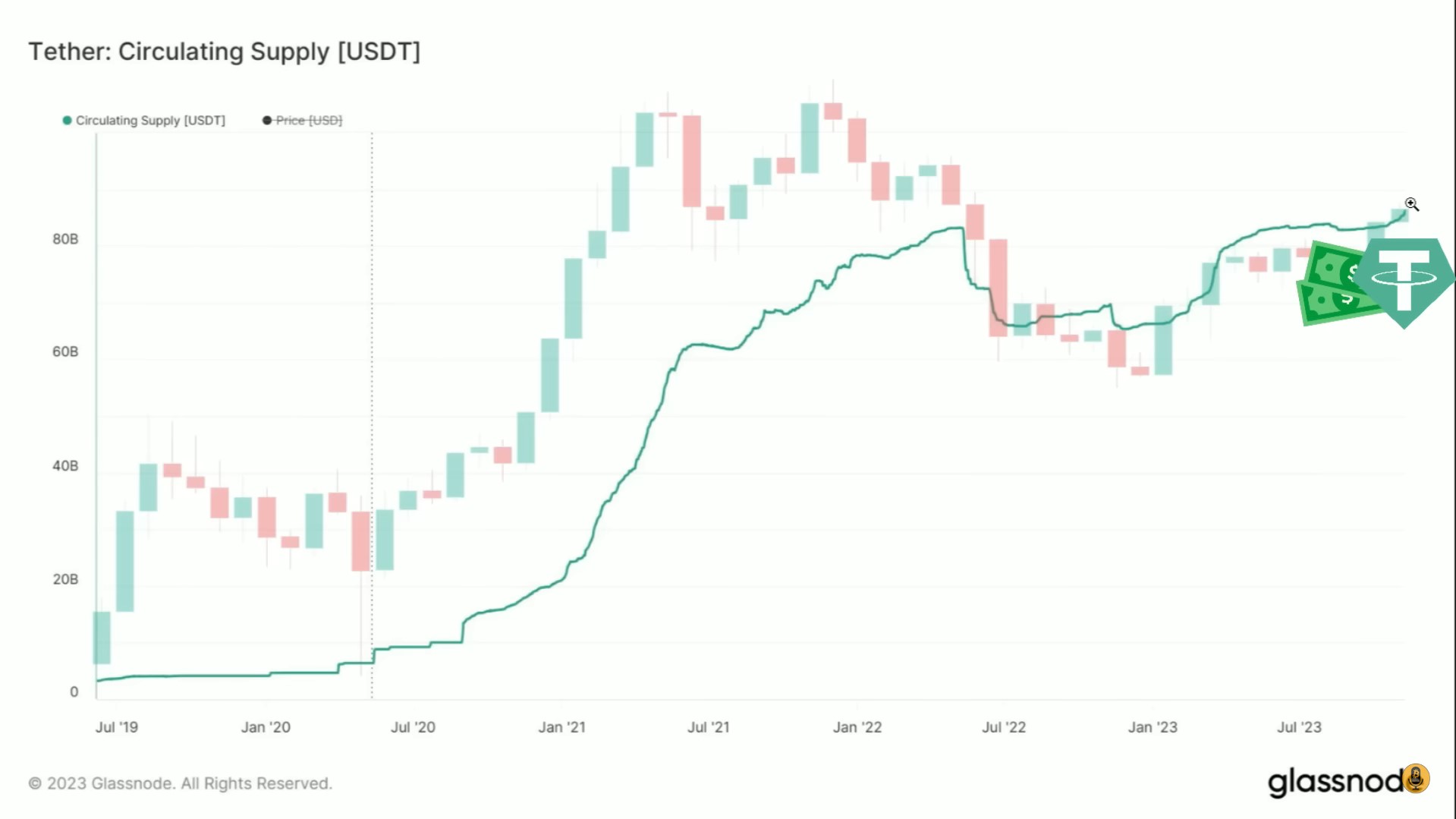Viewport: 1456px width, 819px height.
Task: Click the 80B y-axis label
Action: coord(65,239)
